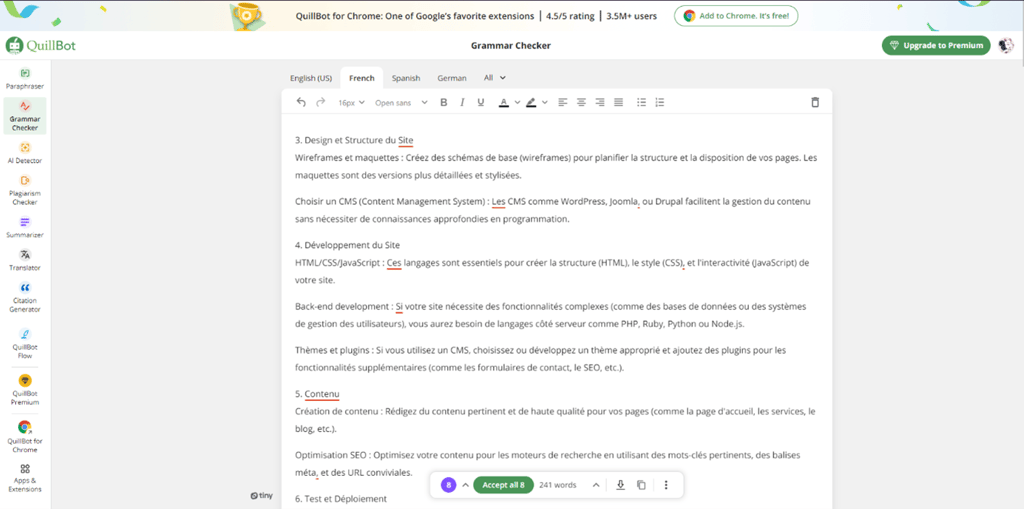
Task: Expand the text color dropdown arrow
Action: pyautogui.click(x=517, y=103)
